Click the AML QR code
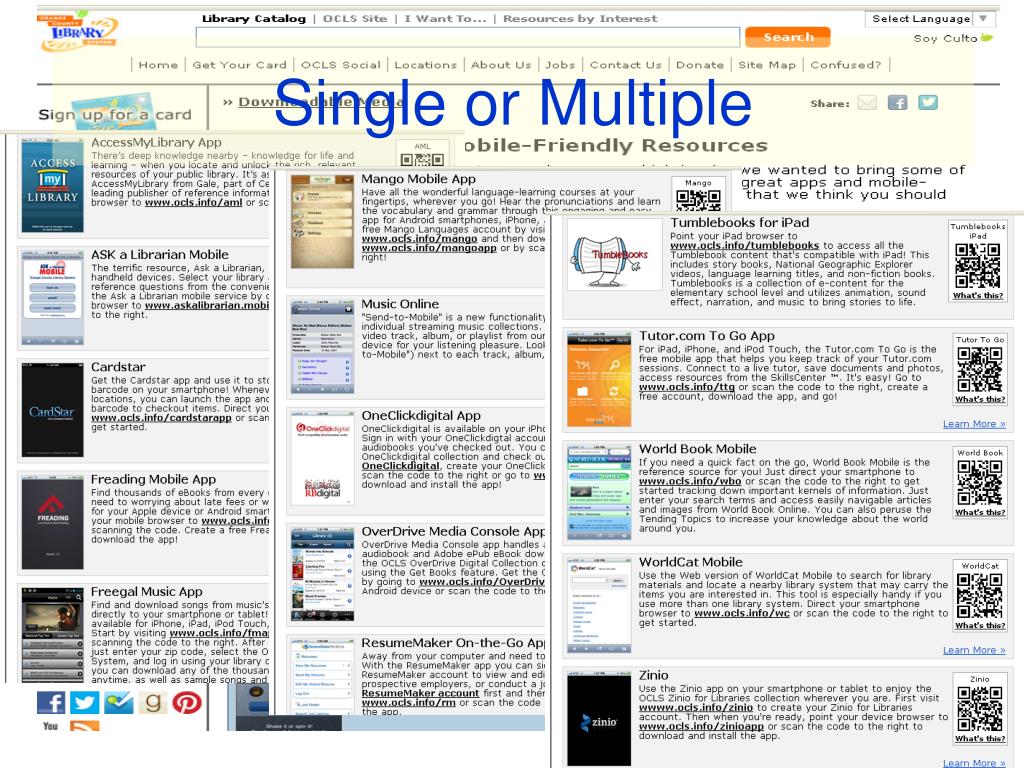 click(422, 159)
